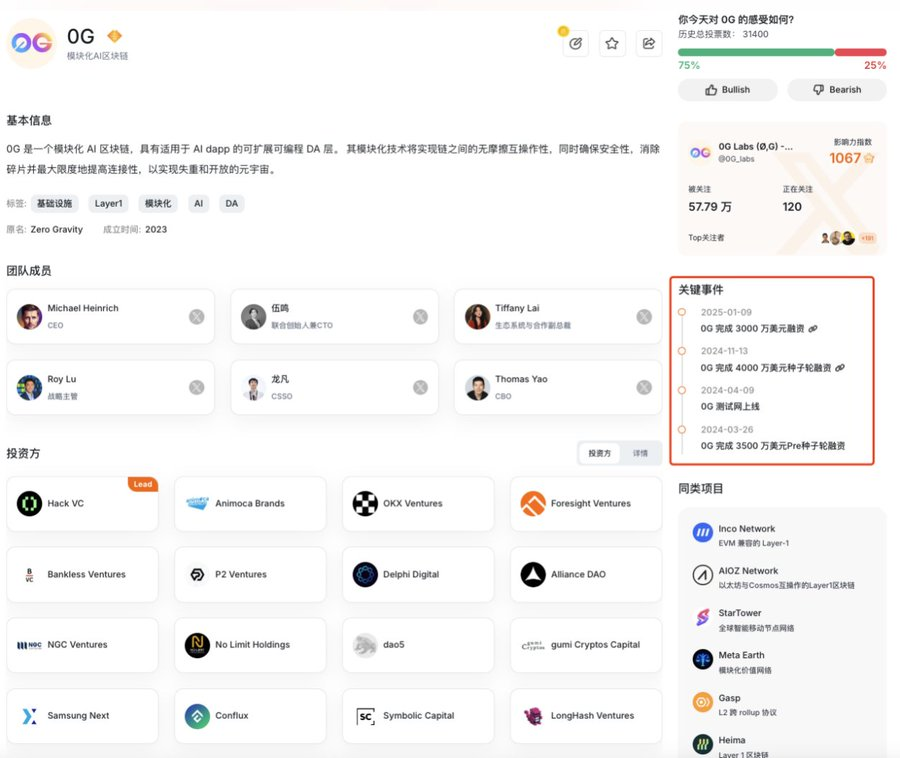This screenshot has width=900, height=758.
Task: Open the P2 Ventures investor card
Action: 250,574
